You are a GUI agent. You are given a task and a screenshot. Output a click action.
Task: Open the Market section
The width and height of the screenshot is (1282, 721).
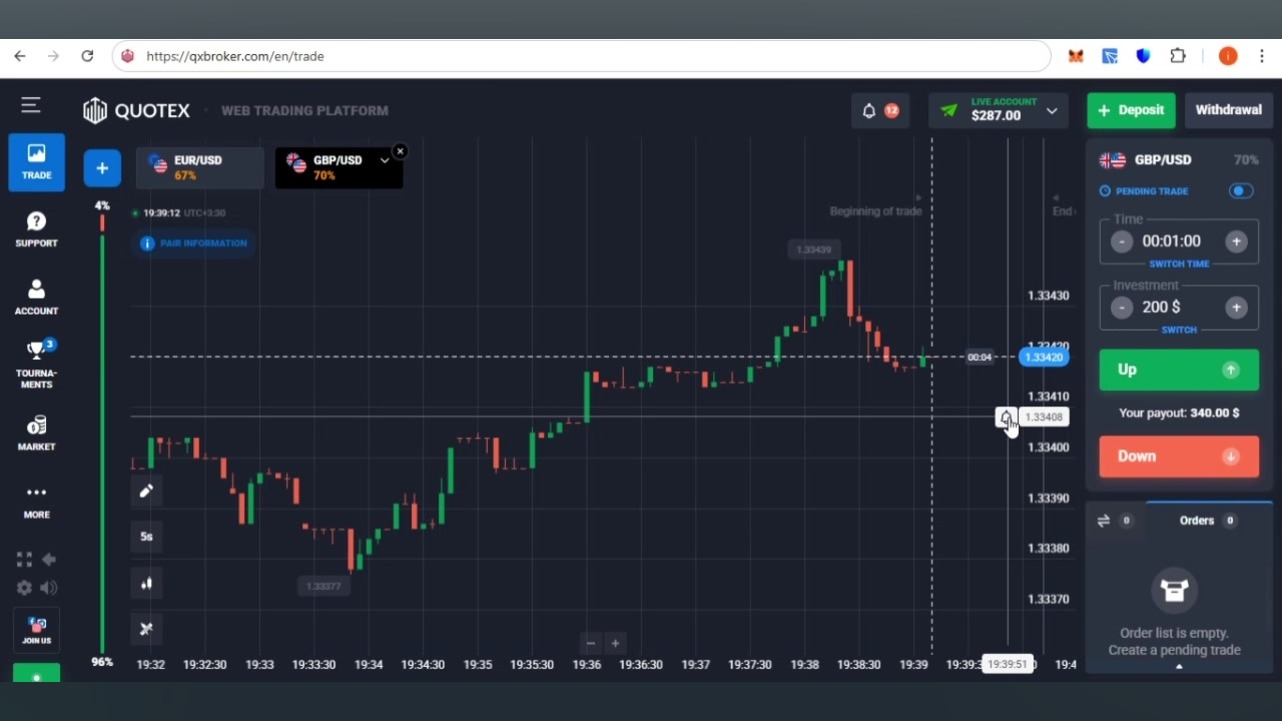tap(36, 433)
